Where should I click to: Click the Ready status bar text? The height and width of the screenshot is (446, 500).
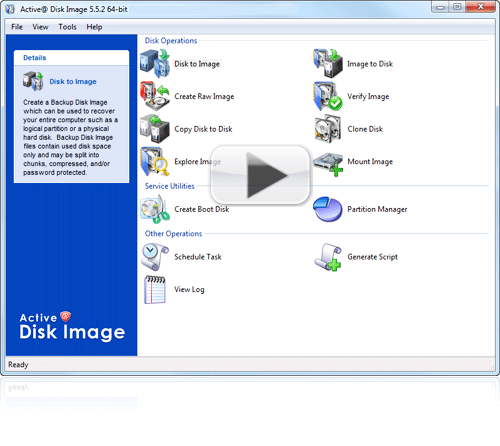click(x=18, y=365)
